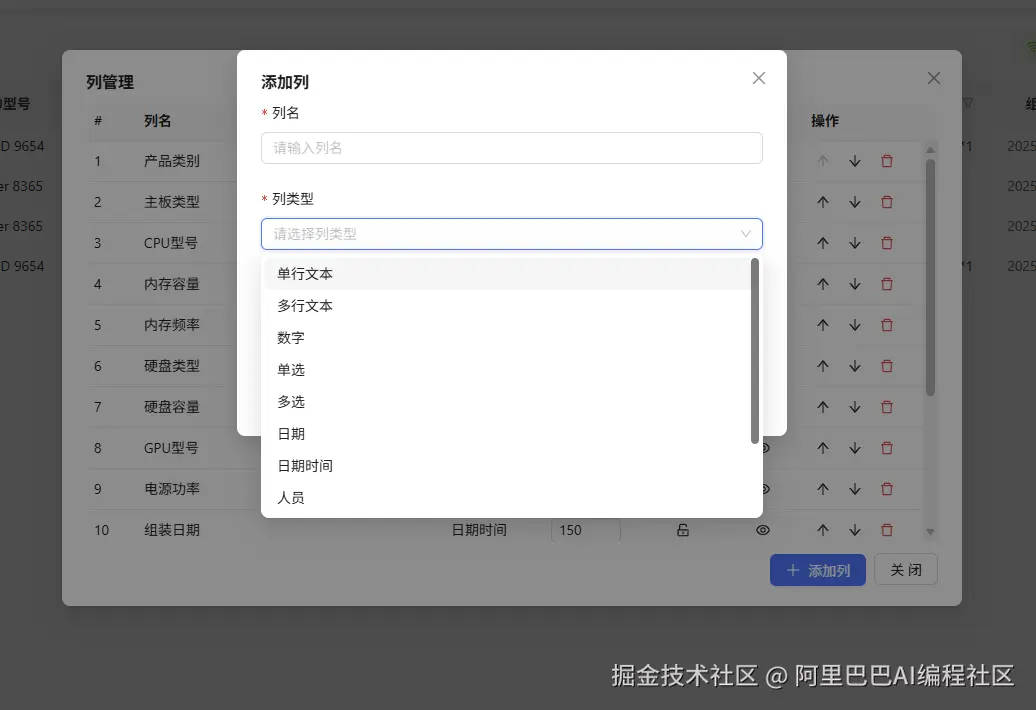This screenshot has width=1036, height=710.
Task: Delete the CPU型号 column
Action: pos(887,243)
